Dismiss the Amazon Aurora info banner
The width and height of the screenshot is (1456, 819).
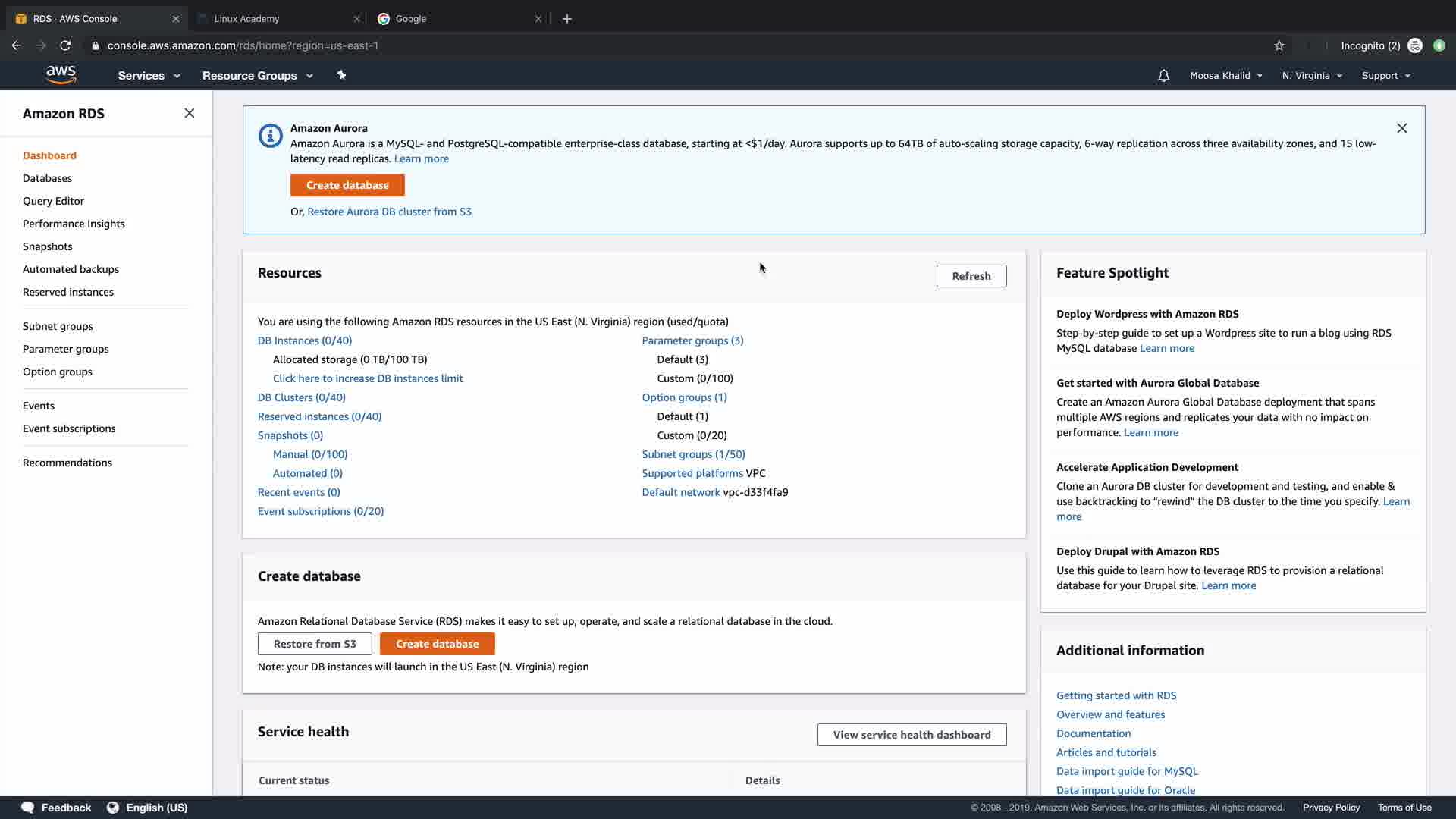[x=1401, y=128]
